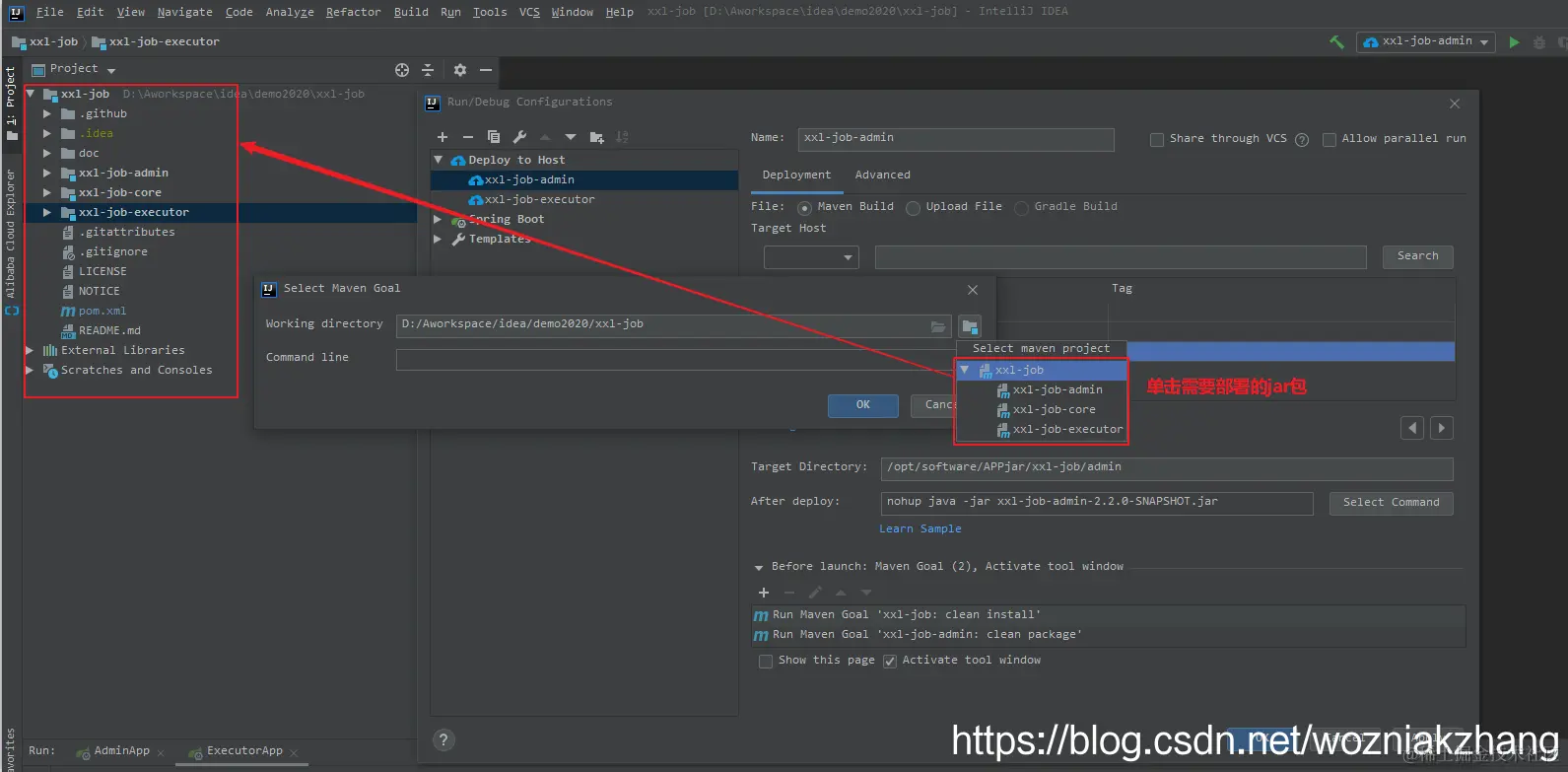Enable Share through VCS checkbox

tap(1157, 140)
